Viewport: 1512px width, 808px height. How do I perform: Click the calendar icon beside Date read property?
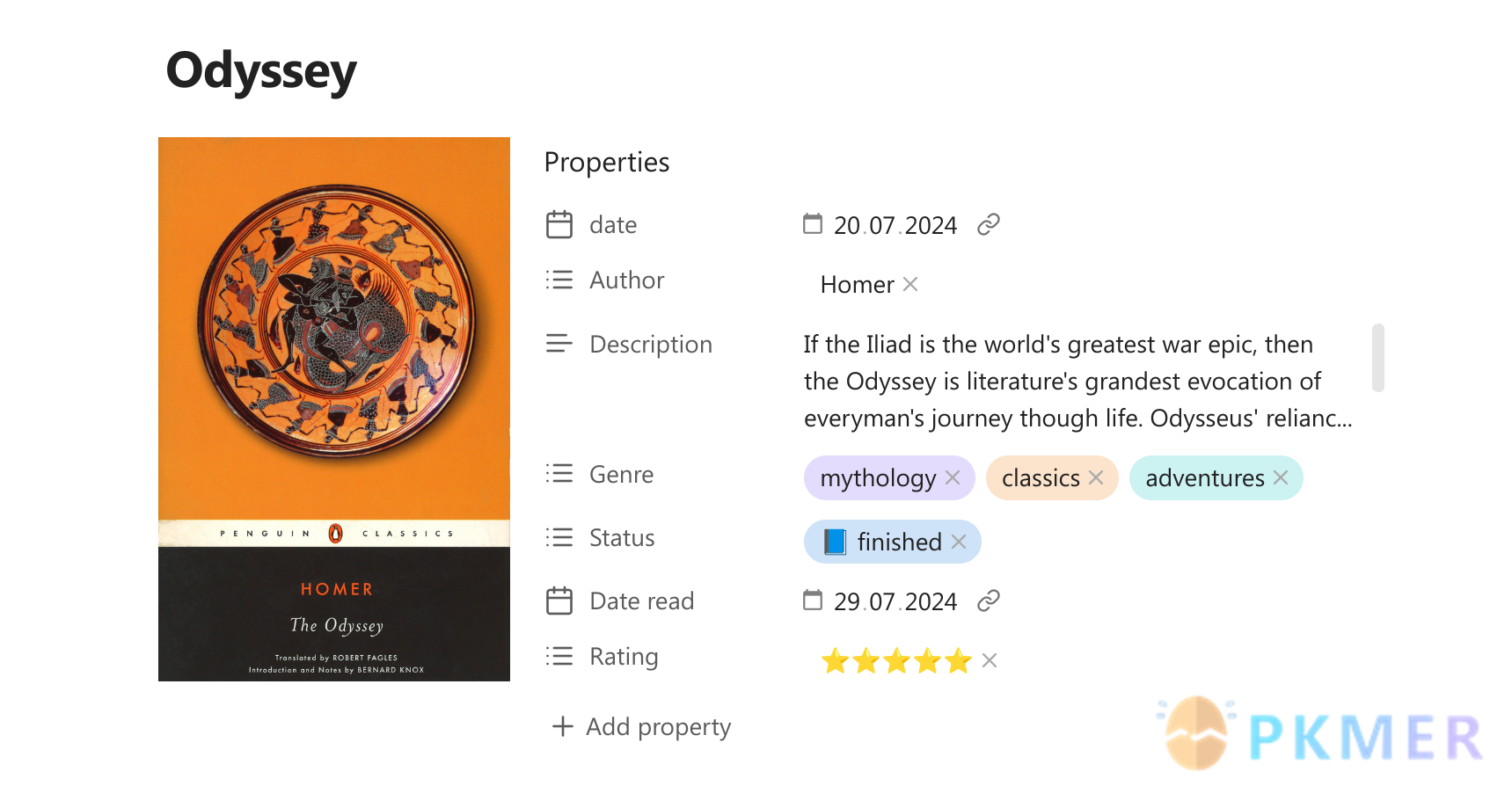[559, 601]
